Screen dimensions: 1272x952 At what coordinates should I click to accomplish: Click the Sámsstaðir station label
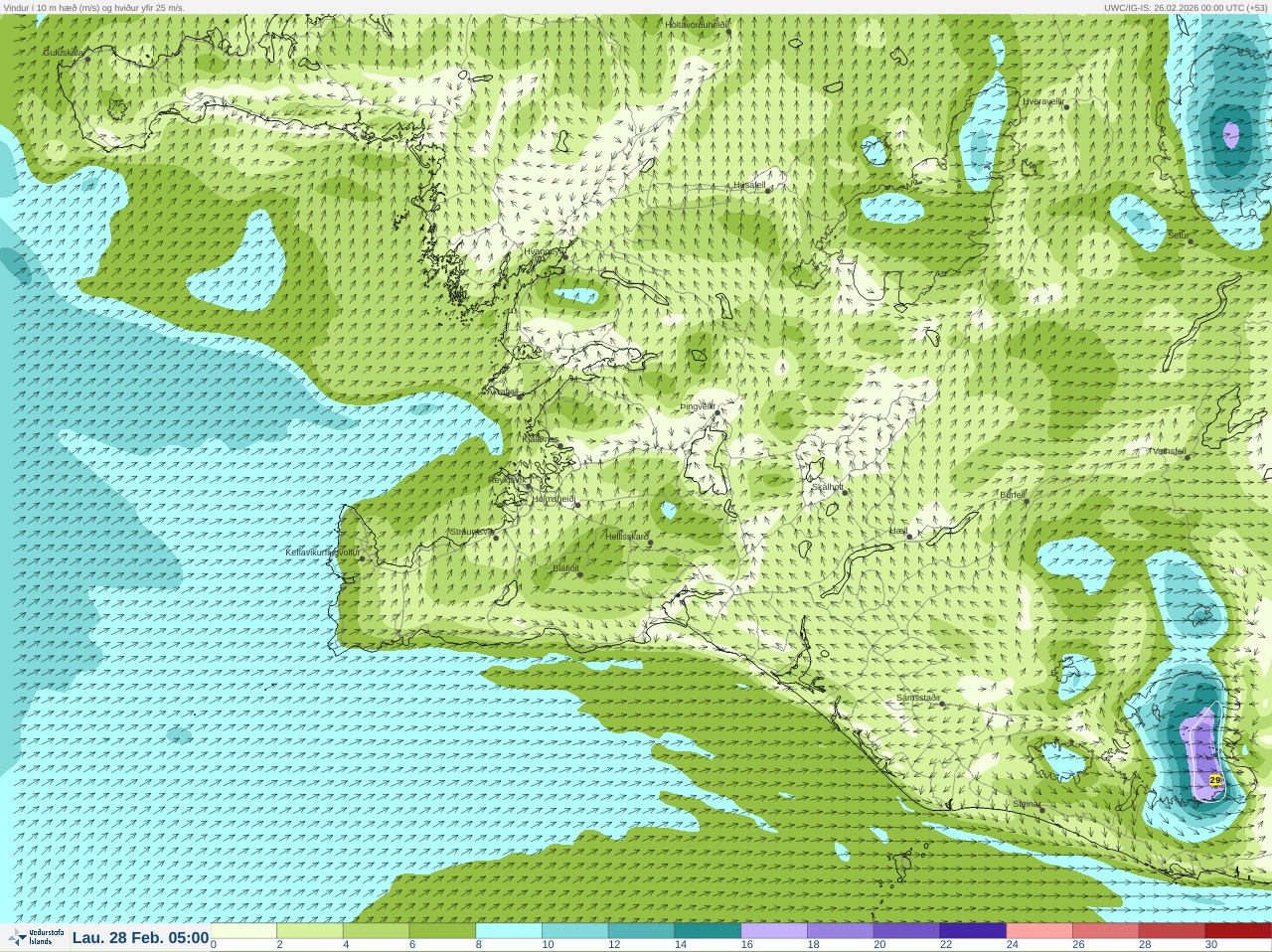[x=917, y=698]
